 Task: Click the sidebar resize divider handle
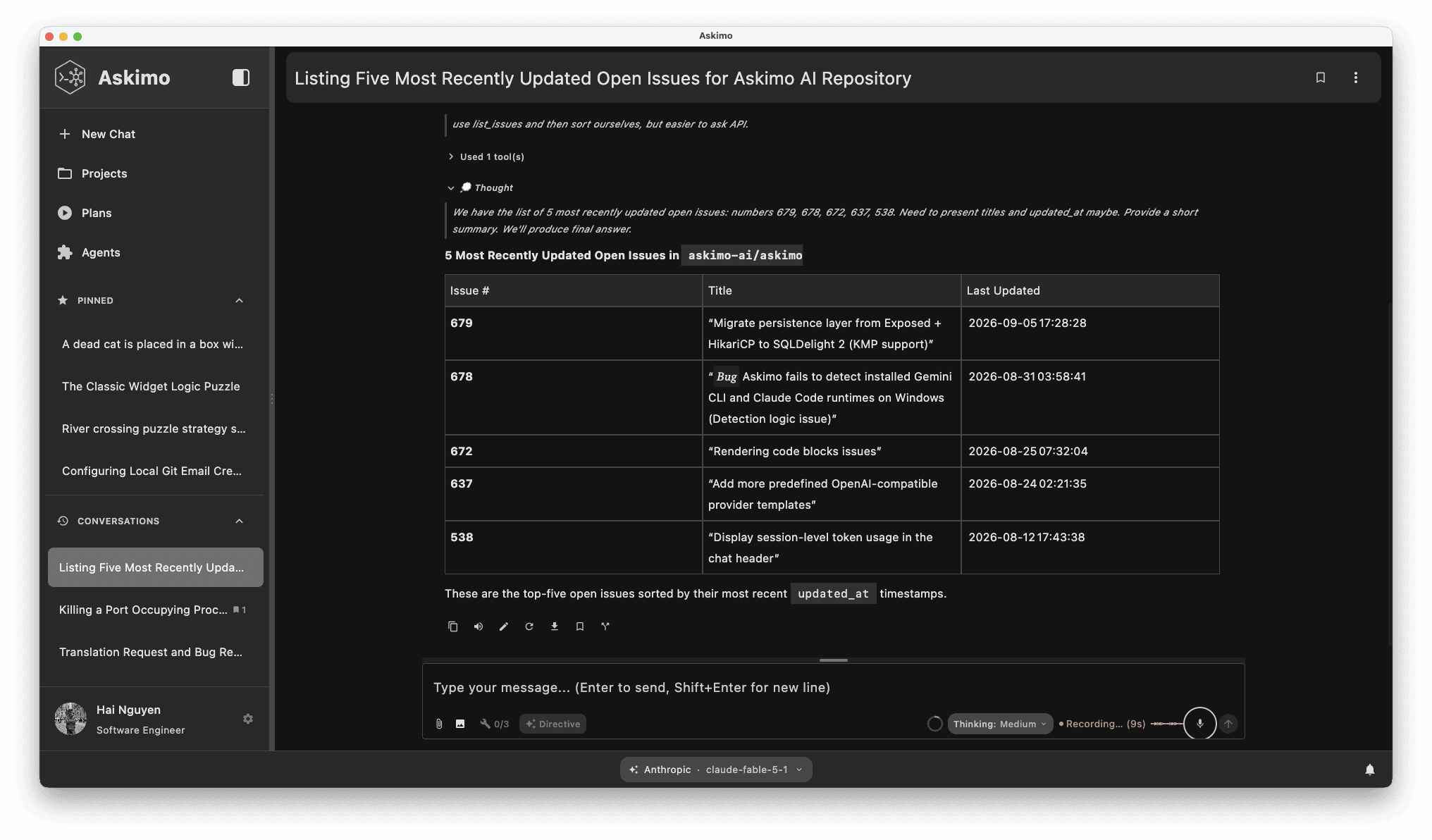click(x=272, y=399)
